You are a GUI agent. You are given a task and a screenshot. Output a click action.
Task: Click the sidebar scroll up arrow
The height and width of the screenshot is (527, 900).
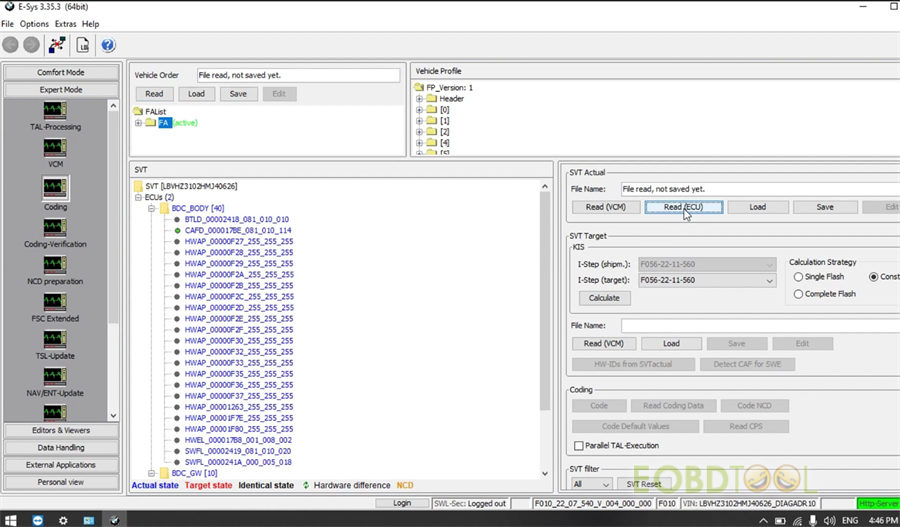click(x=113, y=106)
